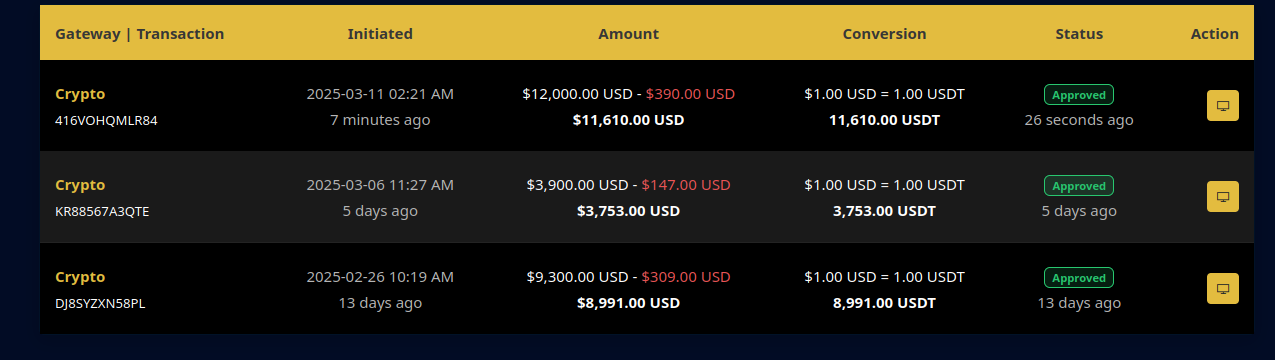This screenshot has width=1275, height=360.
Task: Select the Initiated column header
Action: [380, 33]
